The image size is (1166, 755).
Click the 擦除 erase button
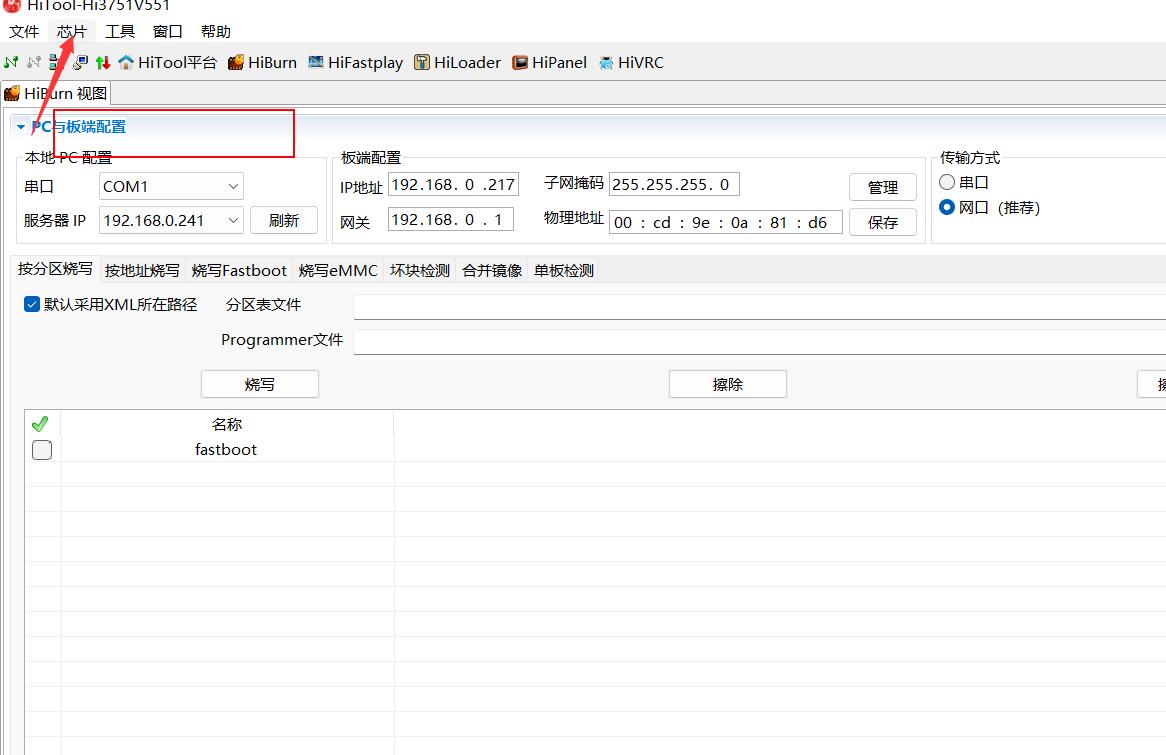coord(727,384)
